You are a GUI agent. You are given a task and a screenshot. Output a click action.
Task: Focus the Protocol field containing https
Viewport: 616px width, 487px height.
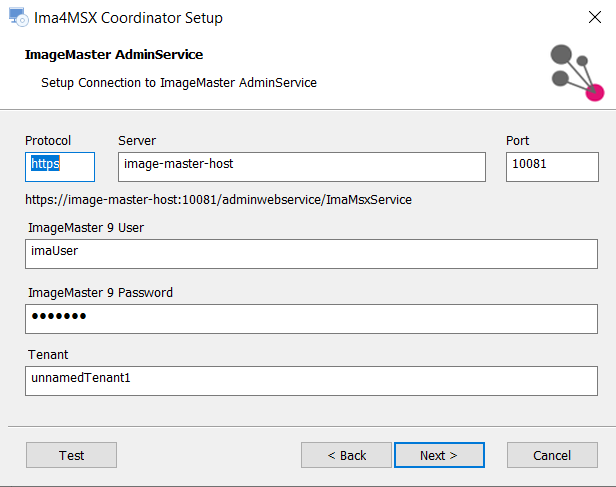[x=60, y=167]
